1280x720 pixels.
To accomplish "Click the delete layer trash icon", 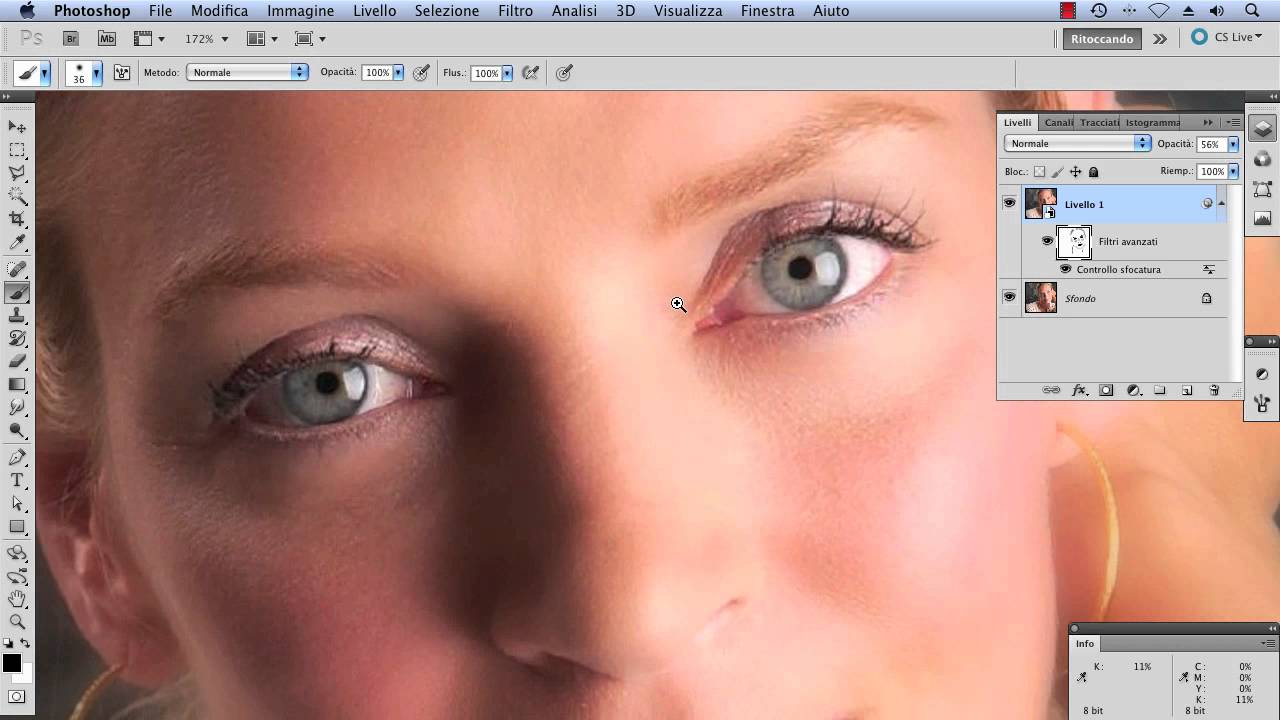I will pyautogui.click(x=1214, y=390).
